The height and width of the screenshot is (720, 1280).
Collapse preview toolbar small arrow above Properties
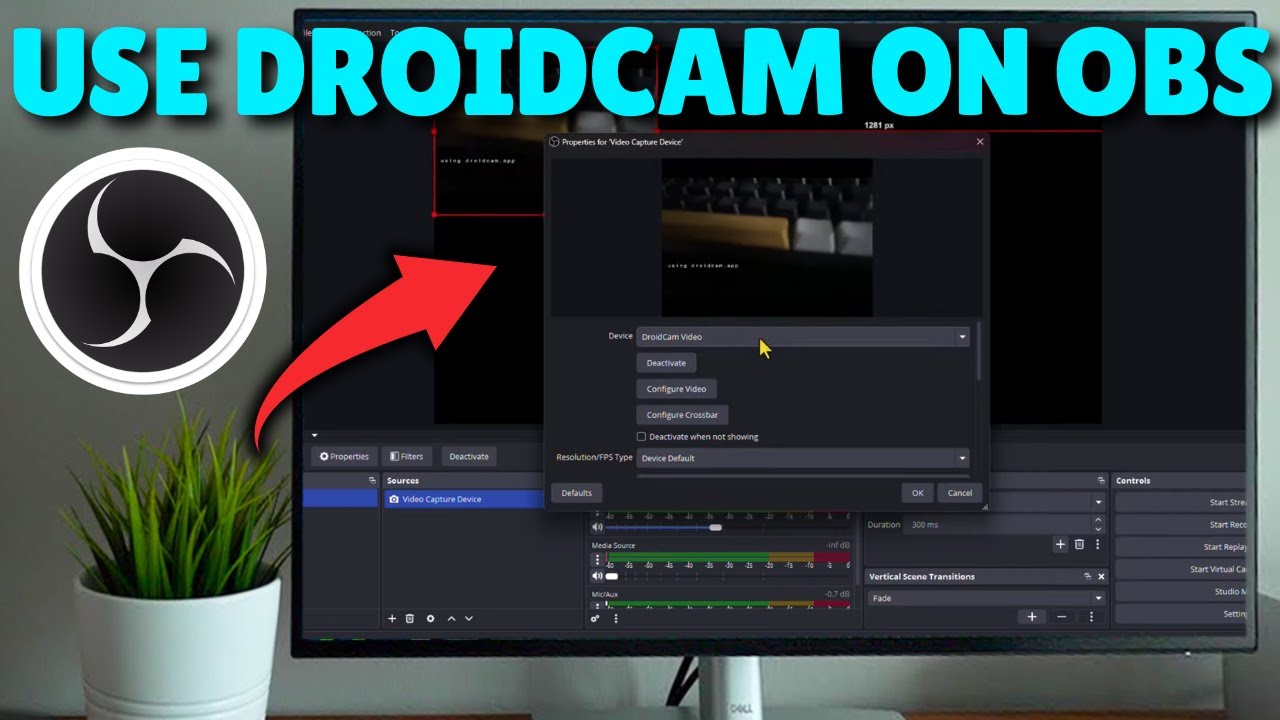[x=315, y=436]
